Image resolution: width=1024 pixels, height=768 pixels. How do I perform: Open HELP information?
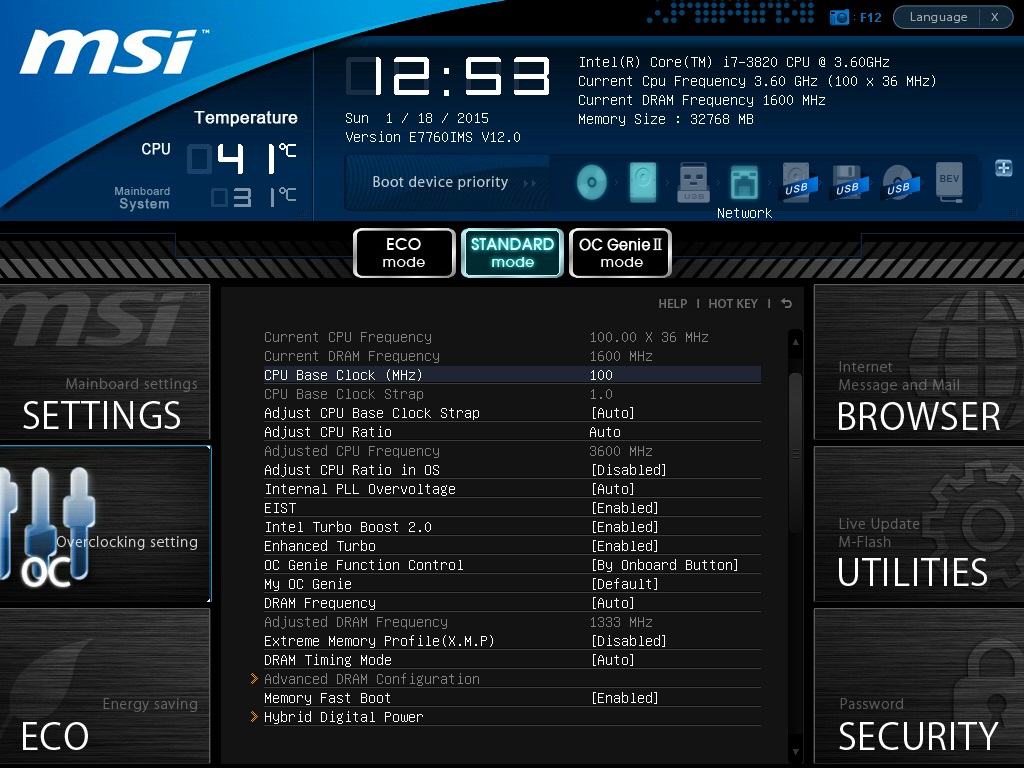(x=673, y=304)
